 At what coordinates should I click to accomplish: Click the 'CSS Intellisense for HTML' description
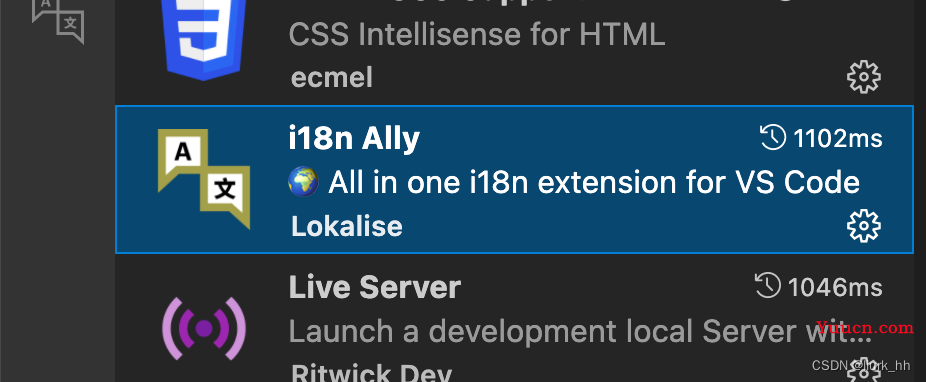(477, 35)
